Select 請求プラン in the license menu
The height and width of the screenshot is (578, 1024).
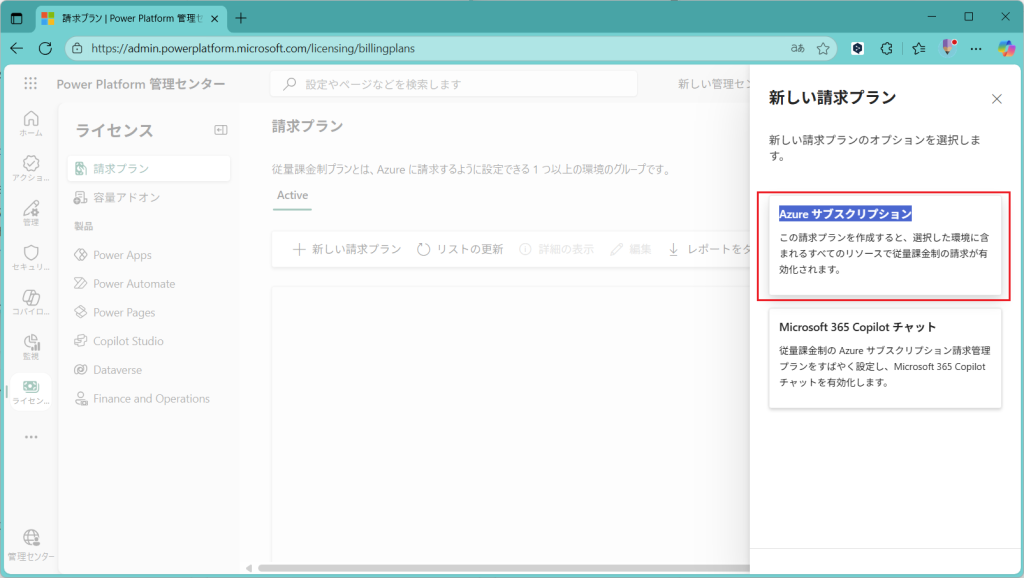click(149, 169)
